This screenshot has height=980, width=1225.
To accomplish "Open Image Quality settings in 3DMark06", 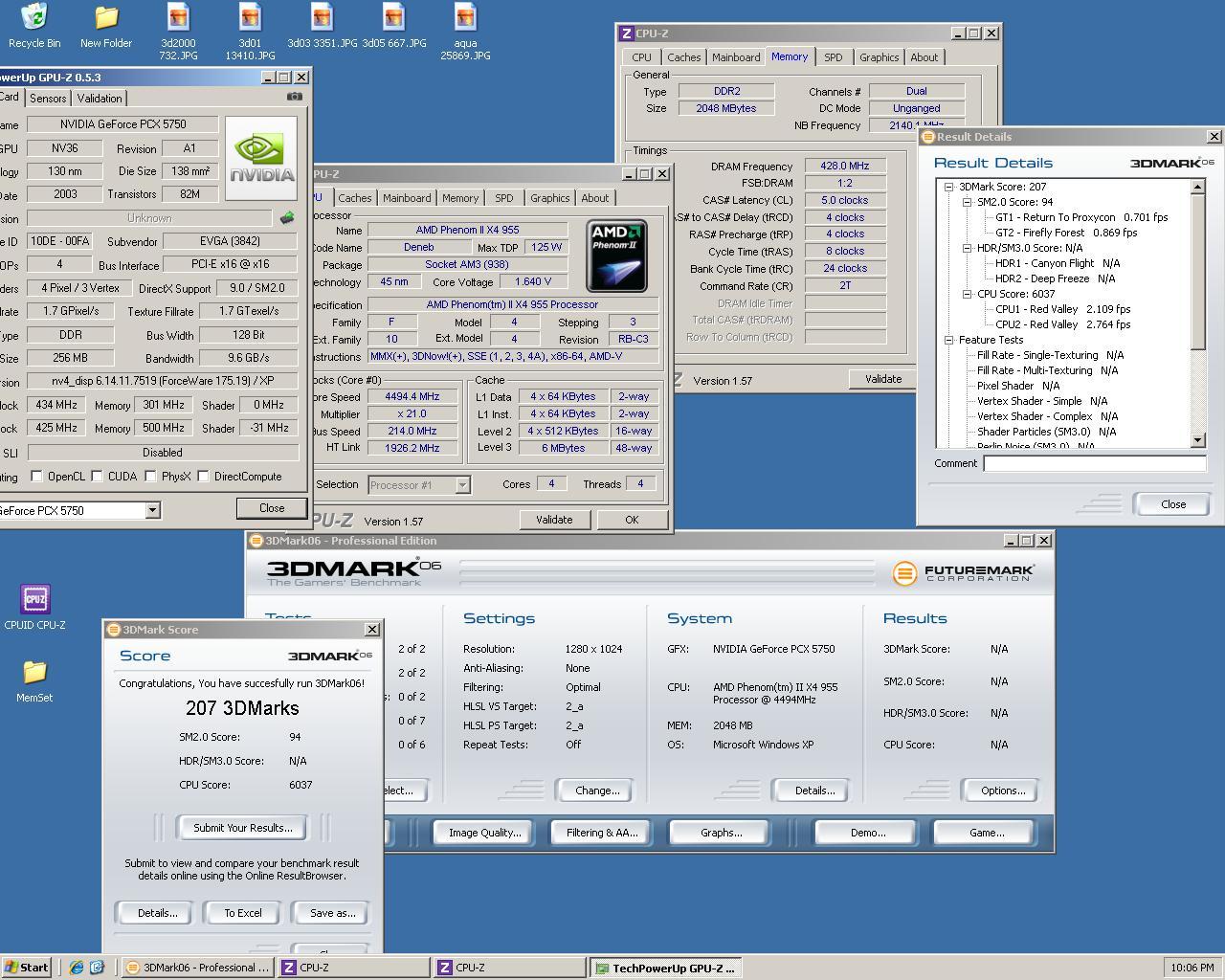I will click(485, 833).
